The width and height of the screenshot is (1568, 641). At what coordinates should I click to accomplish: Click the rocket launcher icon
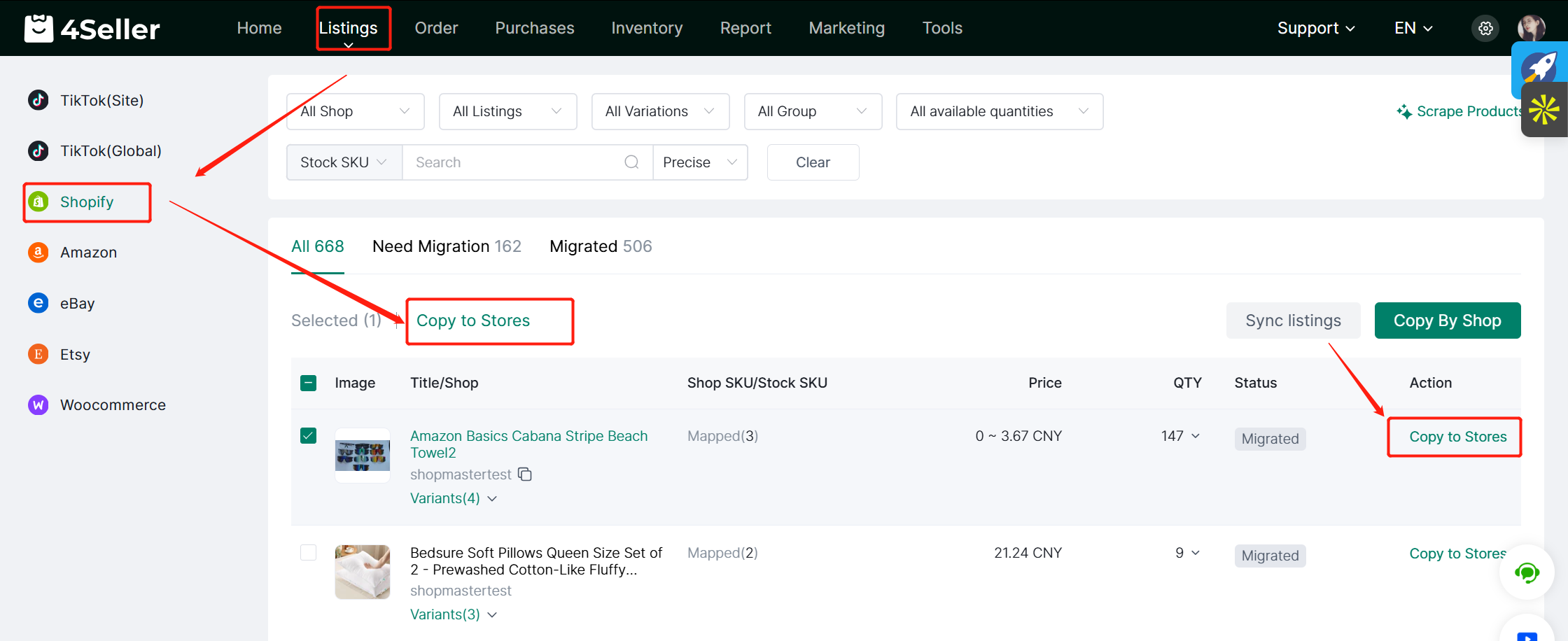click(1540, 68)
